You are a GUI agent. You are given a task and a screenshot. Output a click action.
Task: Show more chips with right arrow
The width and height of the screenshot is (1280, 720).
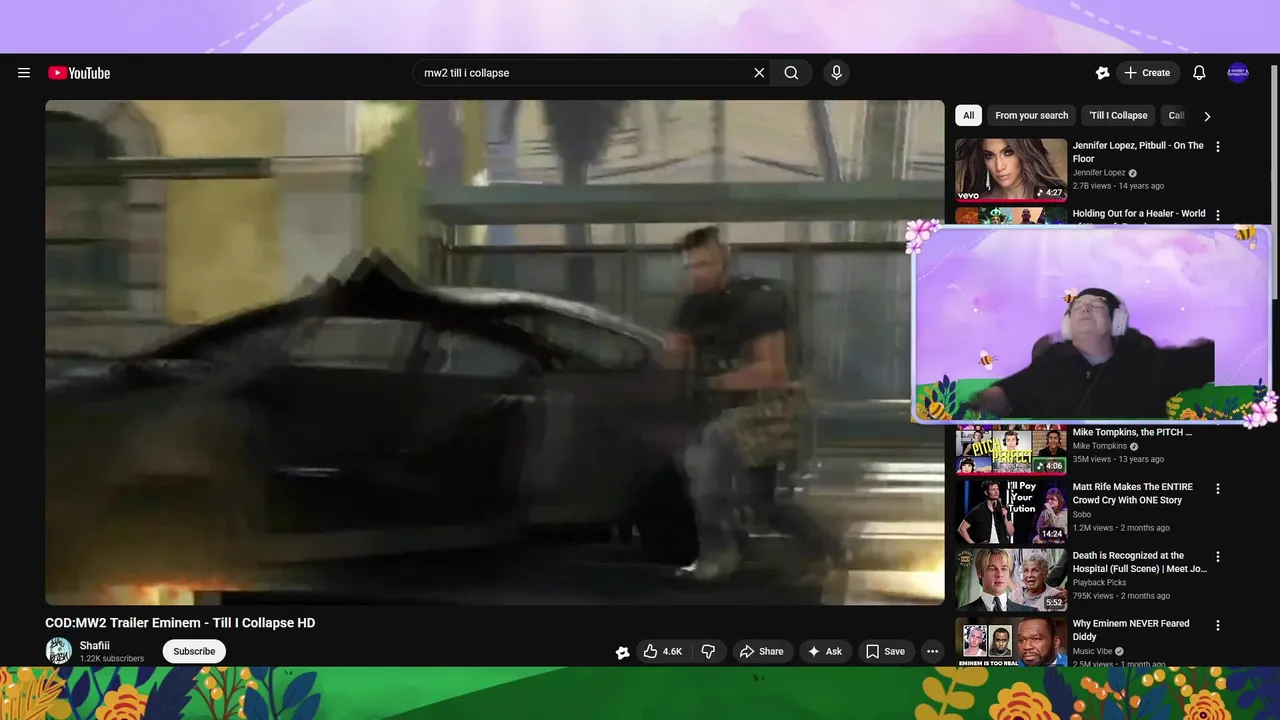(x=1207, y=116)
